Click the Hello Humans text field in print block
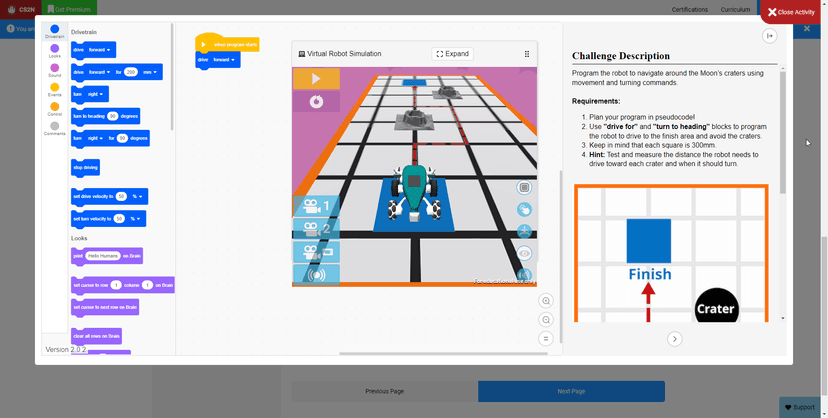The width and height of the screenshot is (828, 418). pyautogui.click(x=103, y=255)
